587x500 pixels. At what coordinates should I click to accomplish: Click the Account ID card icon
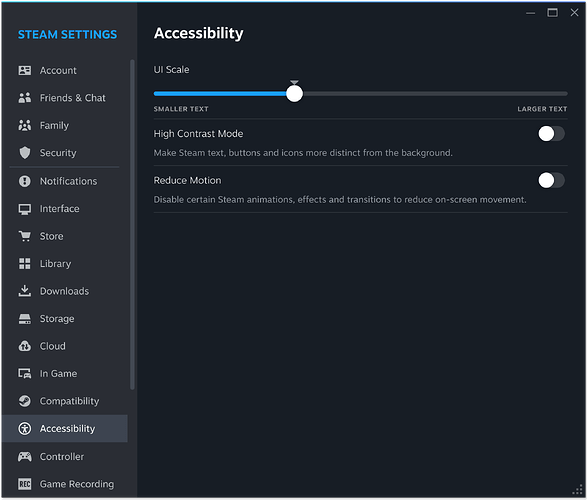[25, 70]
